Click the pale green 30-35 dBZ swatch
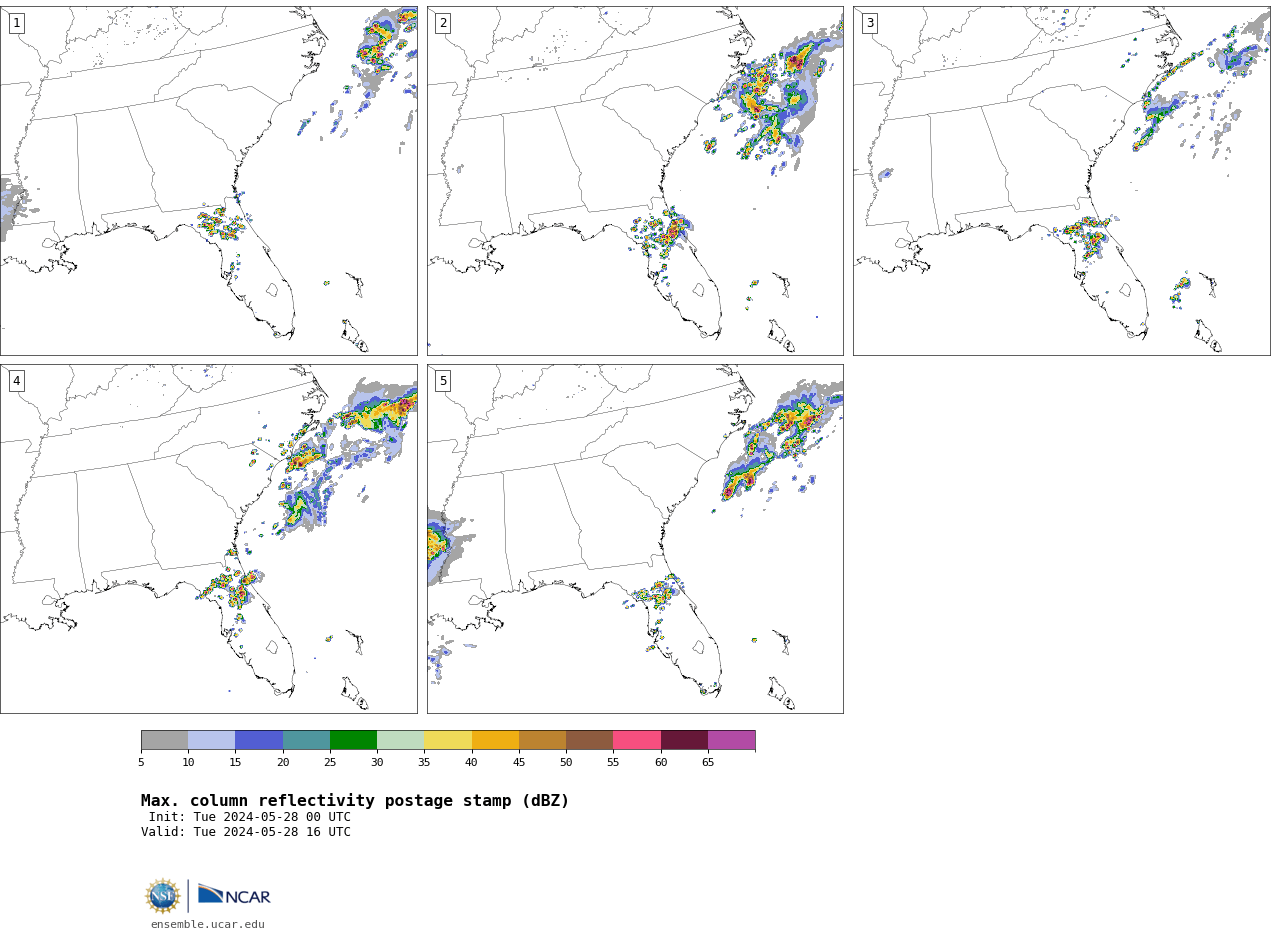Image resolution: width=1280 pixels, height=936 pixels. 401,740
